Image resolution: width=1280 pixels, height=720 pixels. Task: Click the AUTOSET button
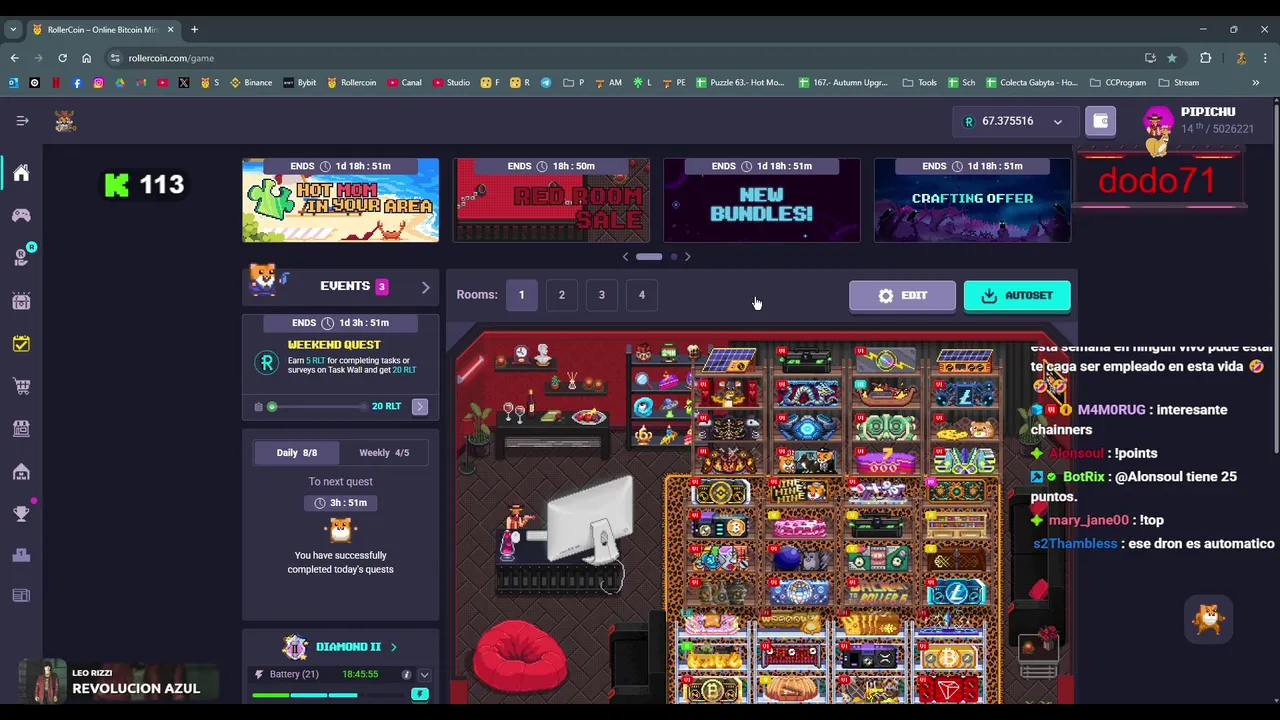[1017, 296]
